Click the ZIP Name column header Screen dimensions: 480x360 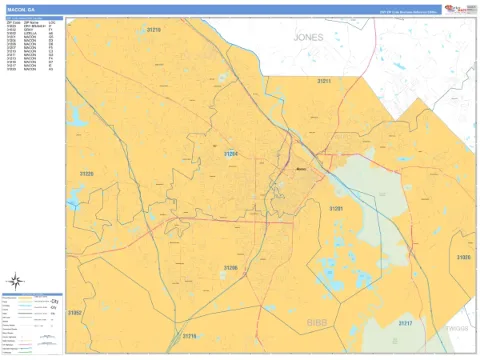[31, 23]
